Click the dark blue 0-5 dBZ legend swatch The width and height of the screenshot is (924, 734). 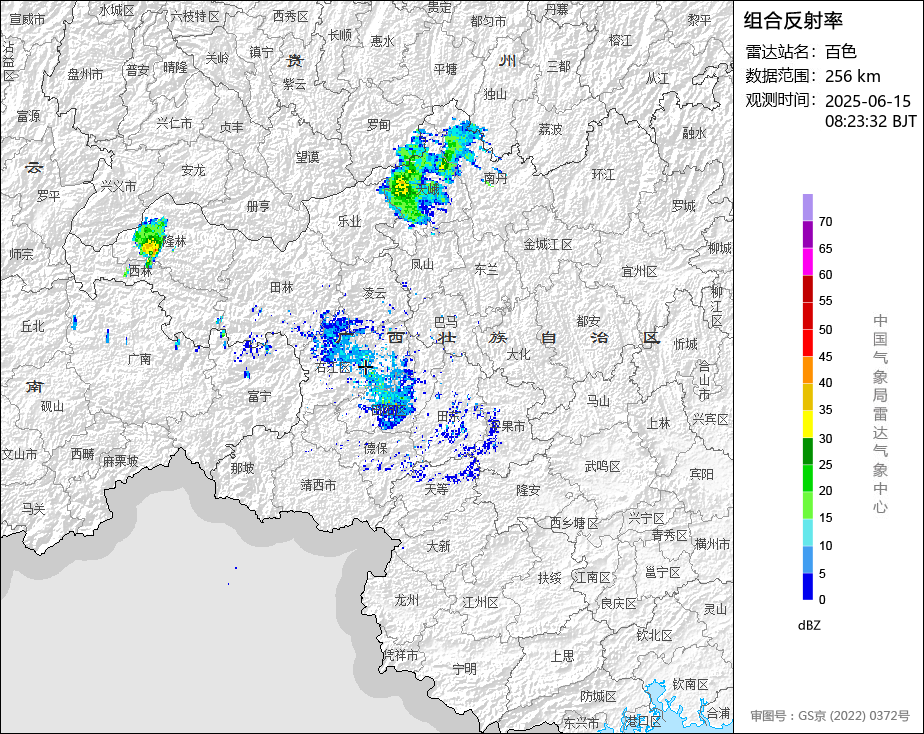click(x=807, y=586)
